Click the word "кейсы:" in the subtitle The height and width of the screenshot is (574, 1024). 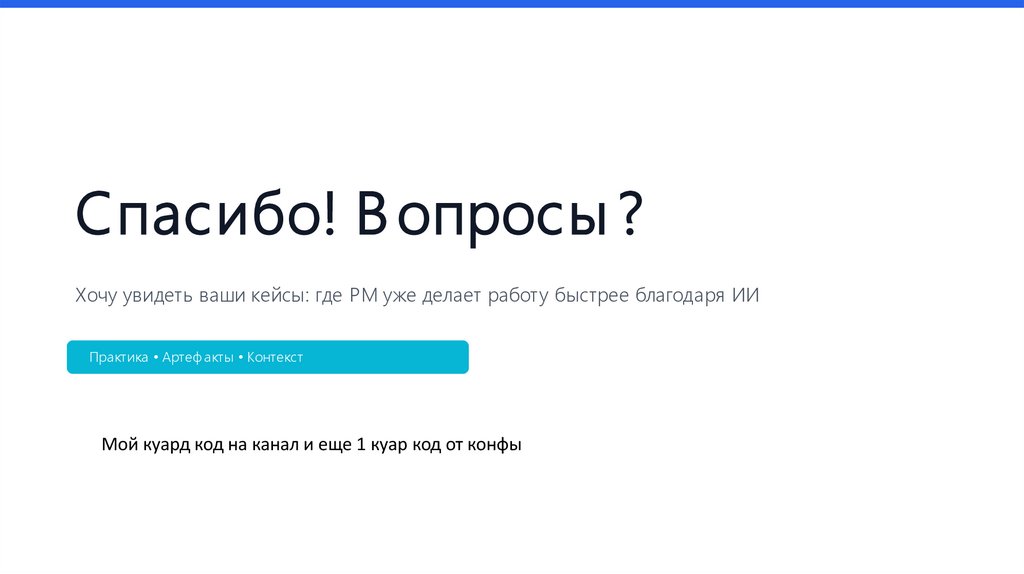click(x=282, y=297)
